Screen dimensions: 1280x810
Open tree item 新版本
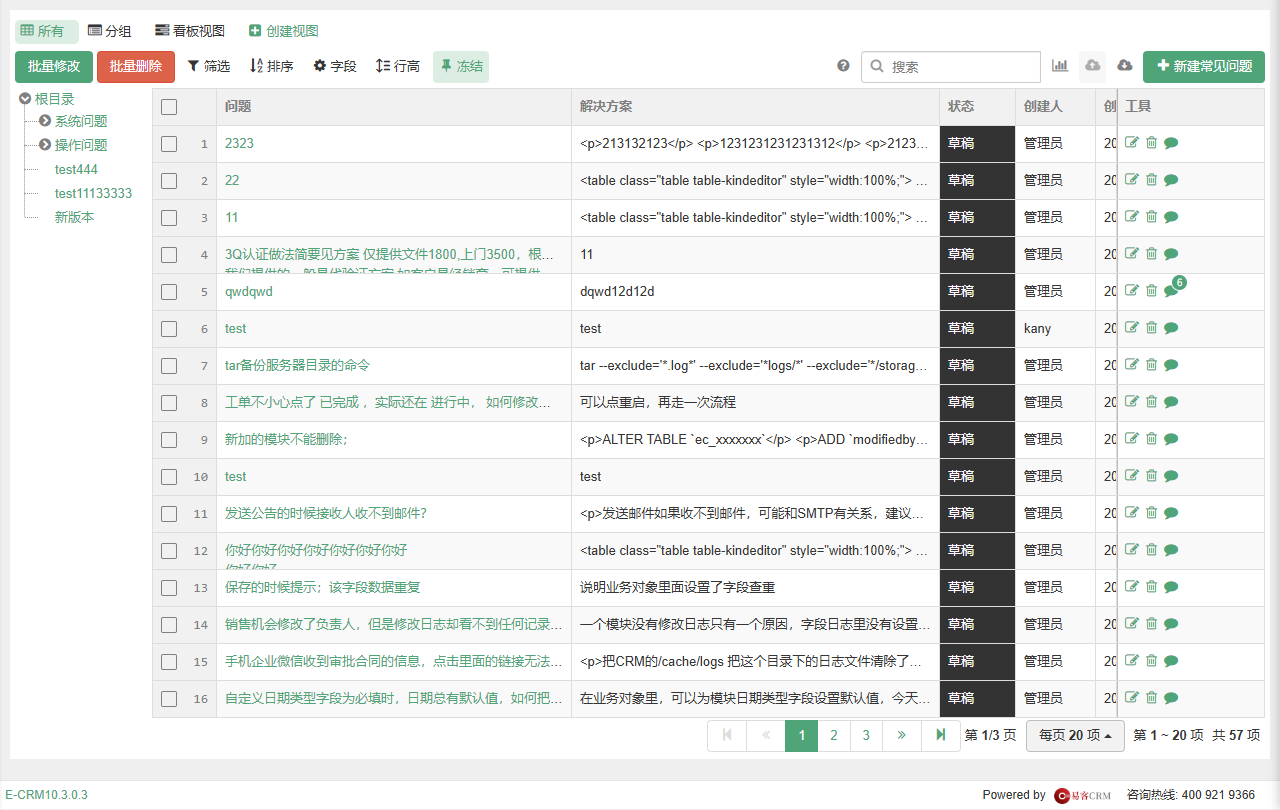pos(74,217)
